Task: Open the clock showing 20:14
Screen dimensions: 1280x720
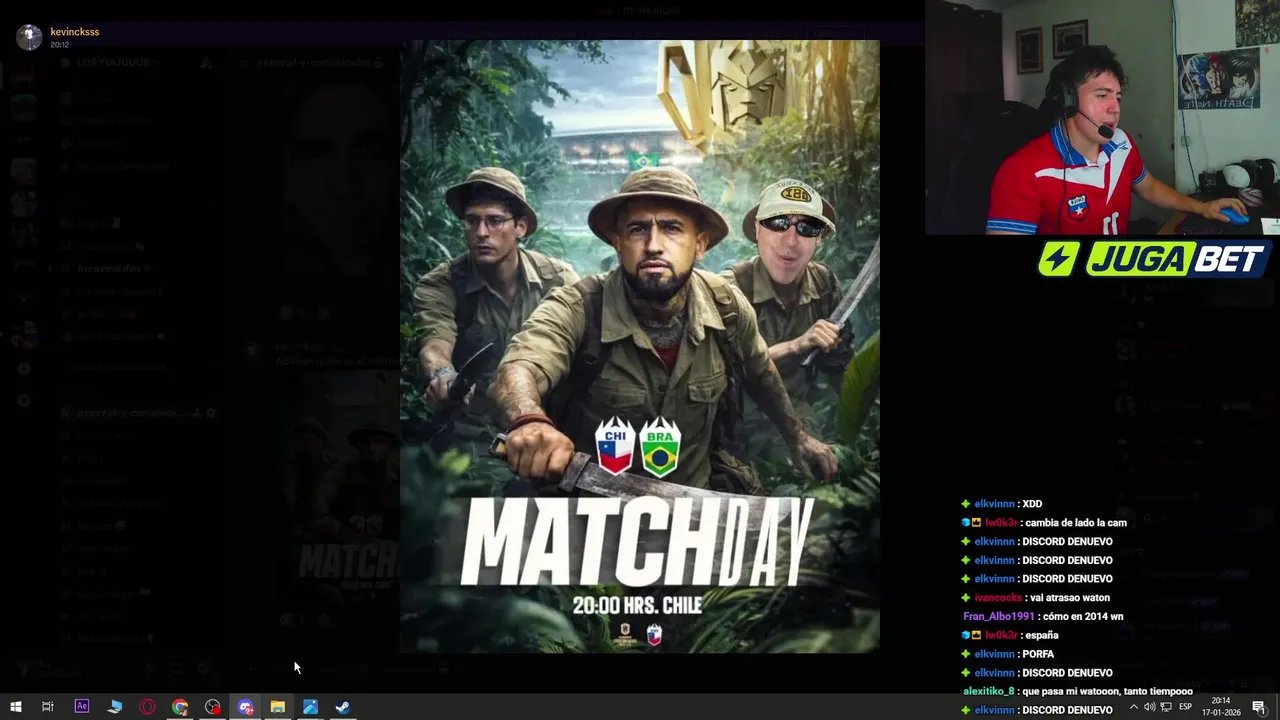Action: click(1221, 706)
